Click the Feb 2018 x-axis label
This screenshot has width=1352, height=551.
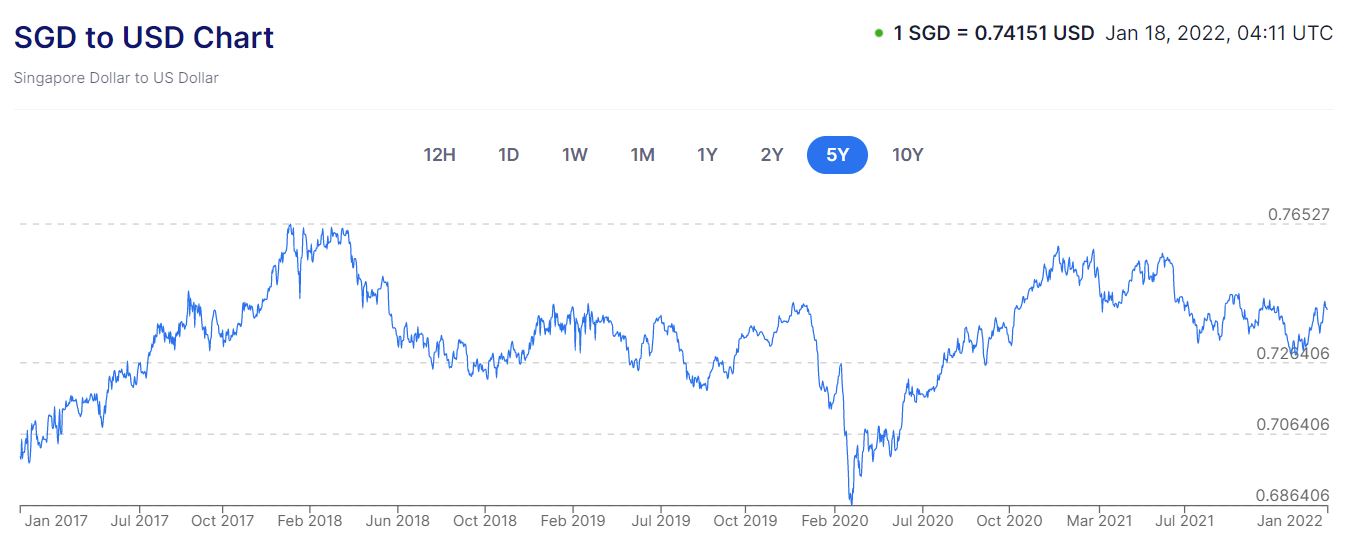coord(310,521)
